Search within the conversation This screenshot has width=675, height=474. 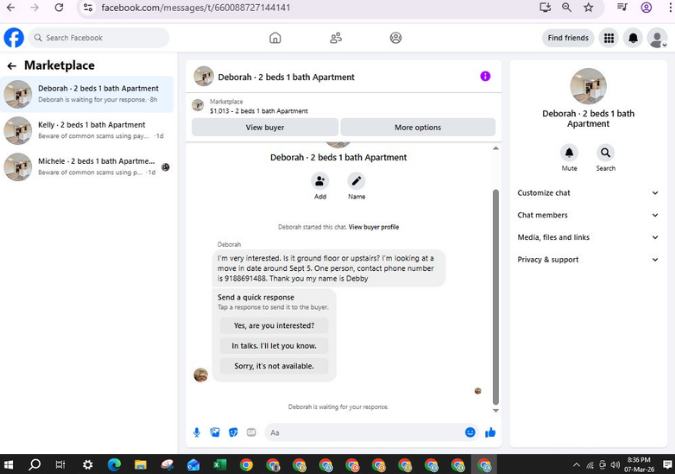point(605,152)
